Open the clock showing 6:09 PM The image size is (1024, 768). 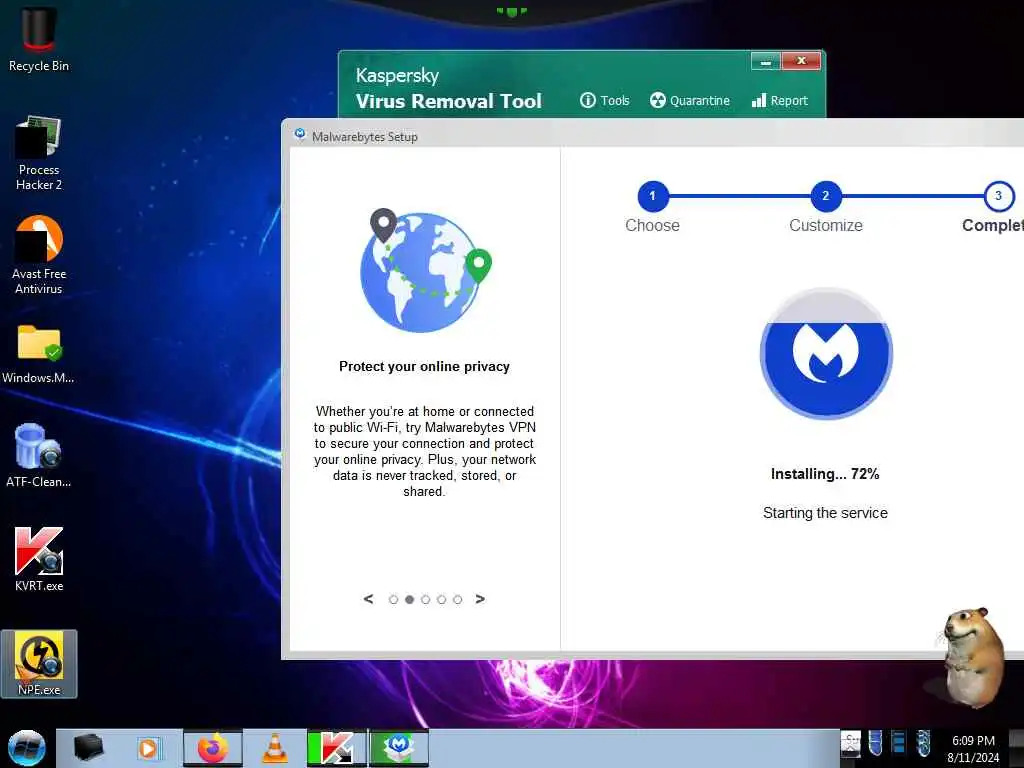[x=973, y=748]
